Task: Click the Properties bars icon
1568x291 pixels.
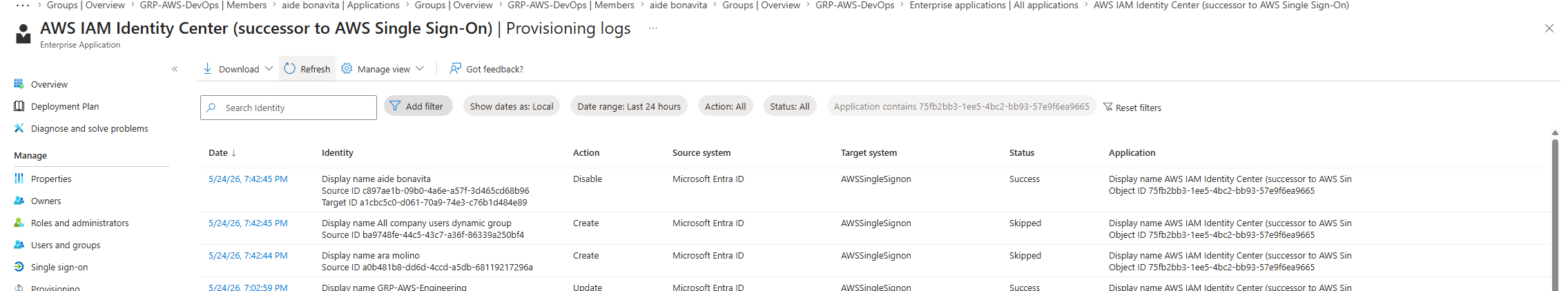Action: [x=19, y=179]
